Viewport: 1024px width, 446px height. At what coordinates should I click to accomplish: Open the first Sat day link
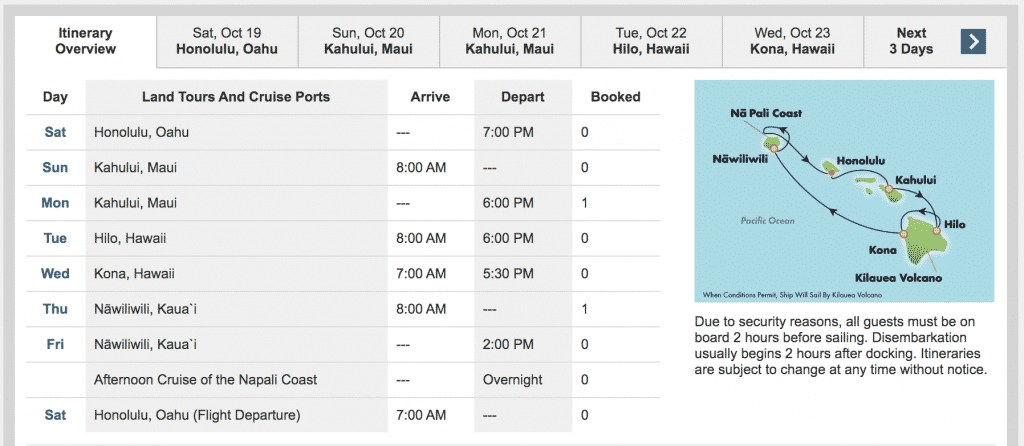(56, 133)
